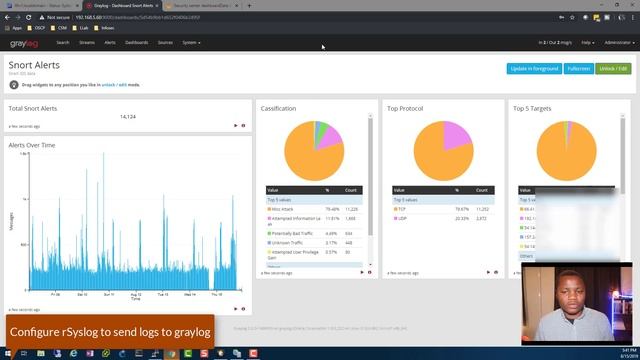640x360 pixels.
Task: Click the Top 5 Targets pie chart
Action: pyautogui.click(x=567, y=151)
